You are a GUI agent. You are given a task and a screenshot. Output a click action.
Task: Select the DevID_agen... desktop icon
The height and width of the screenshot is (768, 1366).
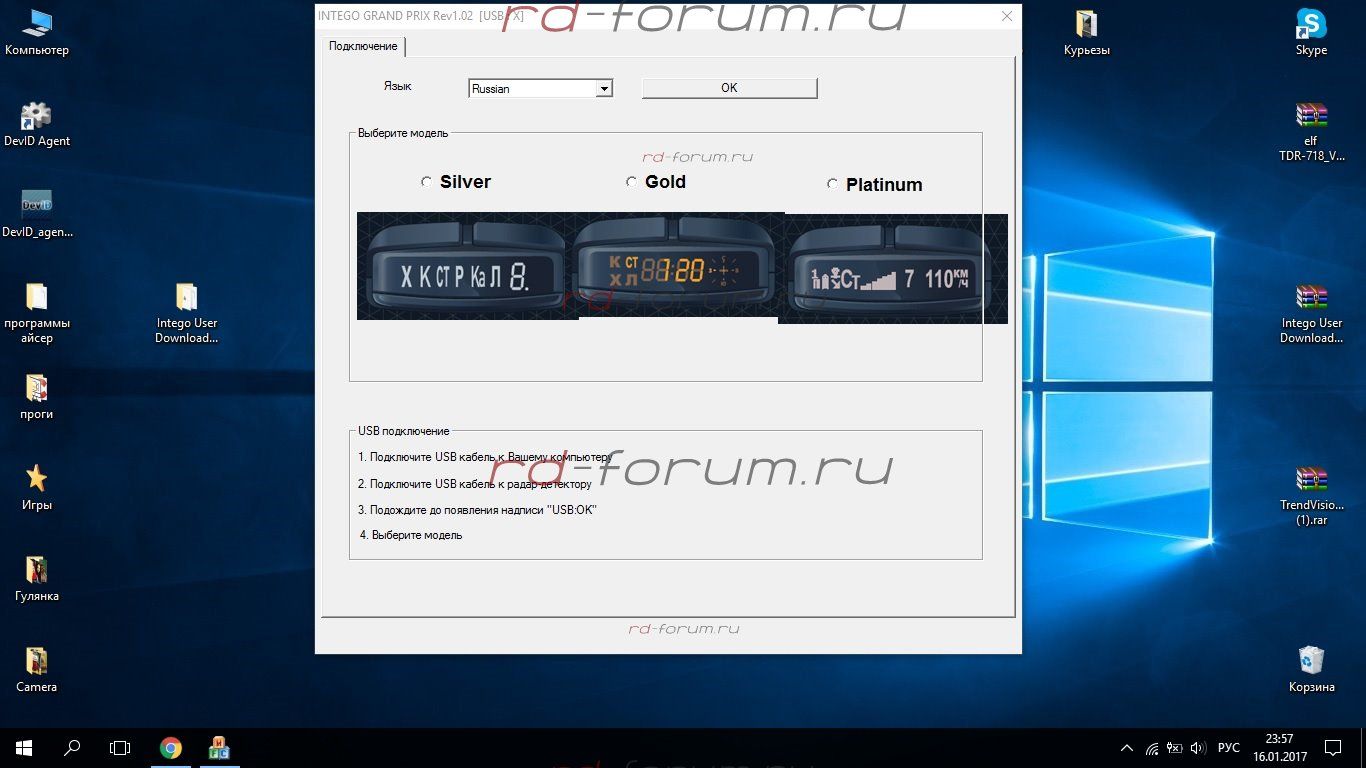coord(37,215)
